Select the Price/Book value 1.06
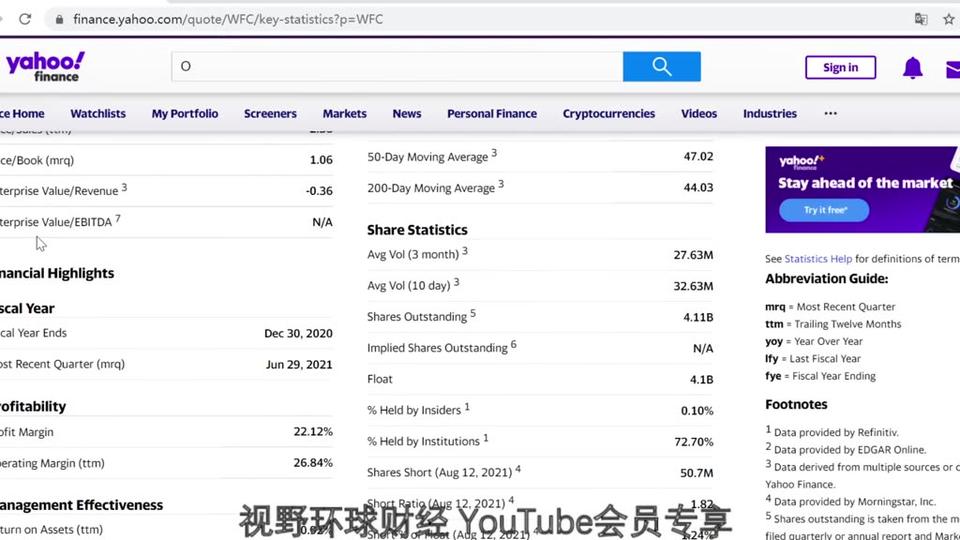The height and width of the screenshot is (540, 960). coord(321,160)
